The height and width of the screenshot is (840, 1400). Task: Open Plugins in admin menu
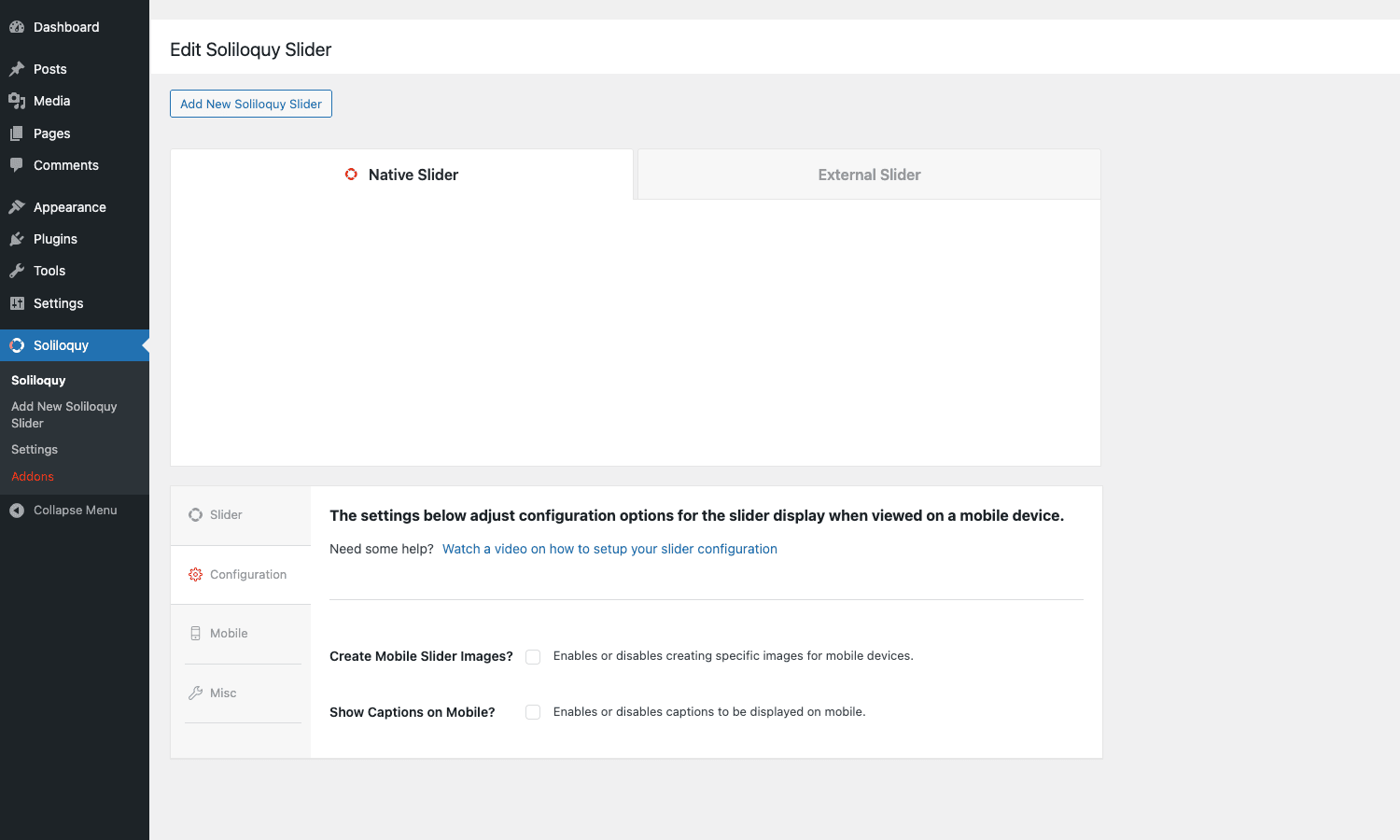[75, 239]
